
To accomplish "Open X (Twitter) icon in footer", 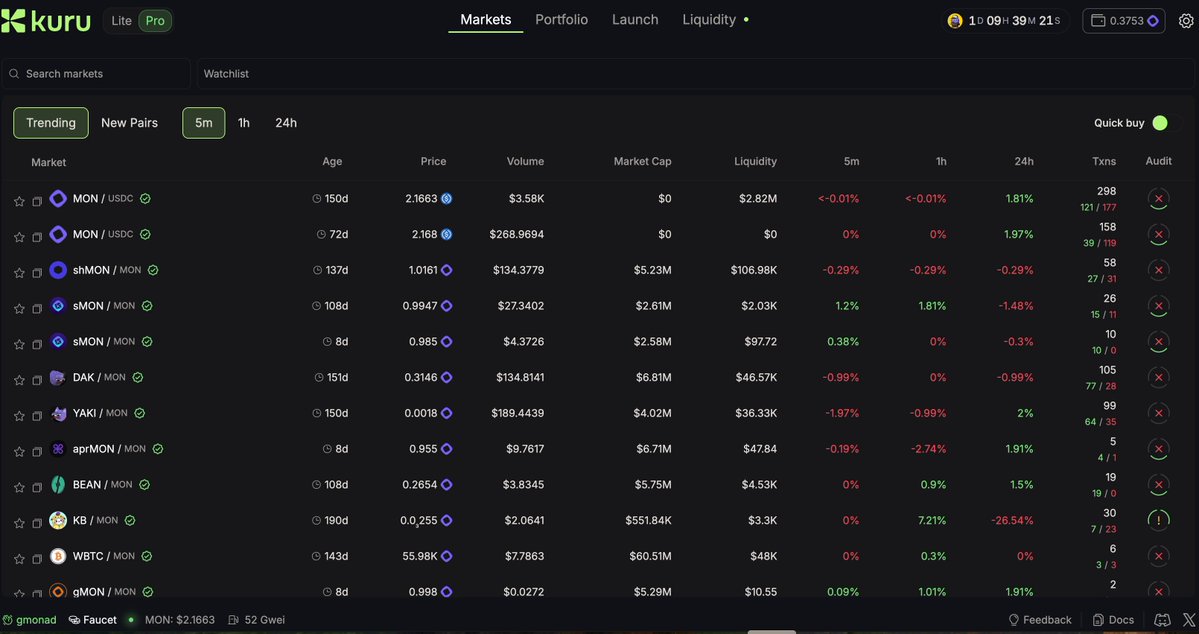I will point(1189,619).
